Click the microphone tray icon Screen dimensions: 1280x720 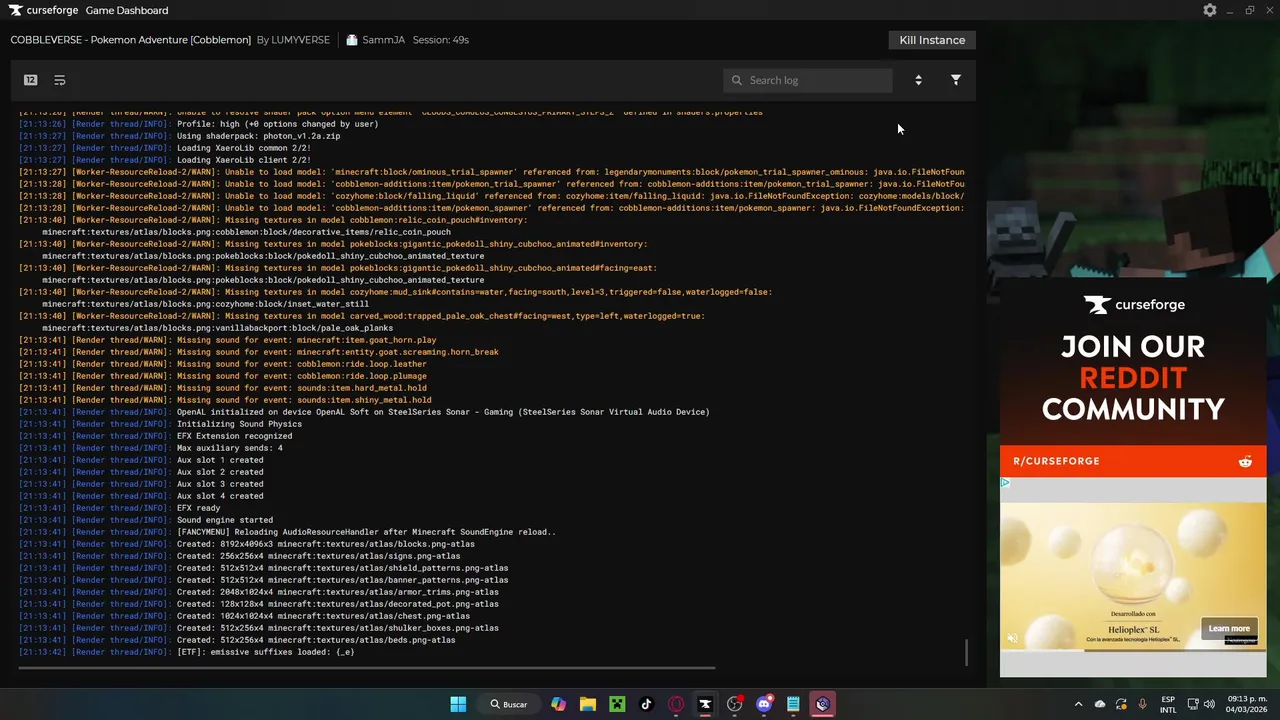tap(1142, 704)
